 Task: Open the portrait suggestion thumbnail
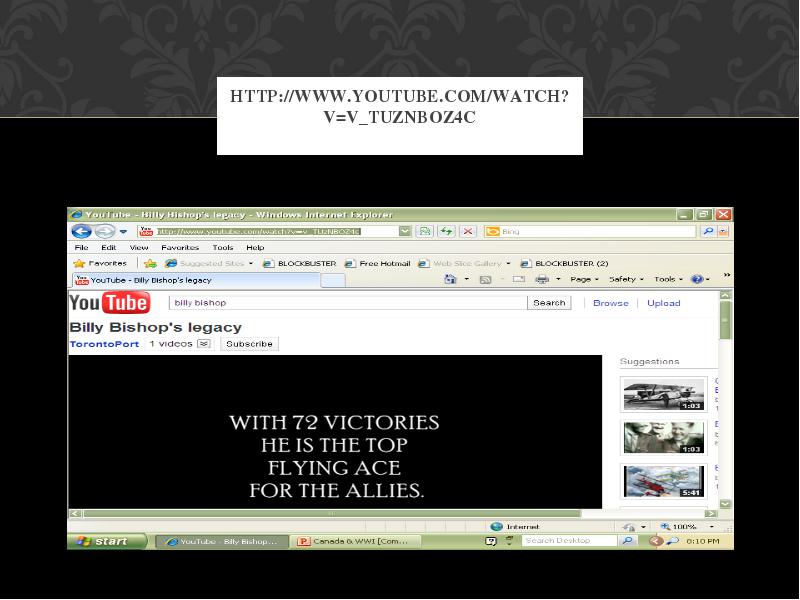click(x=663, y=438)
